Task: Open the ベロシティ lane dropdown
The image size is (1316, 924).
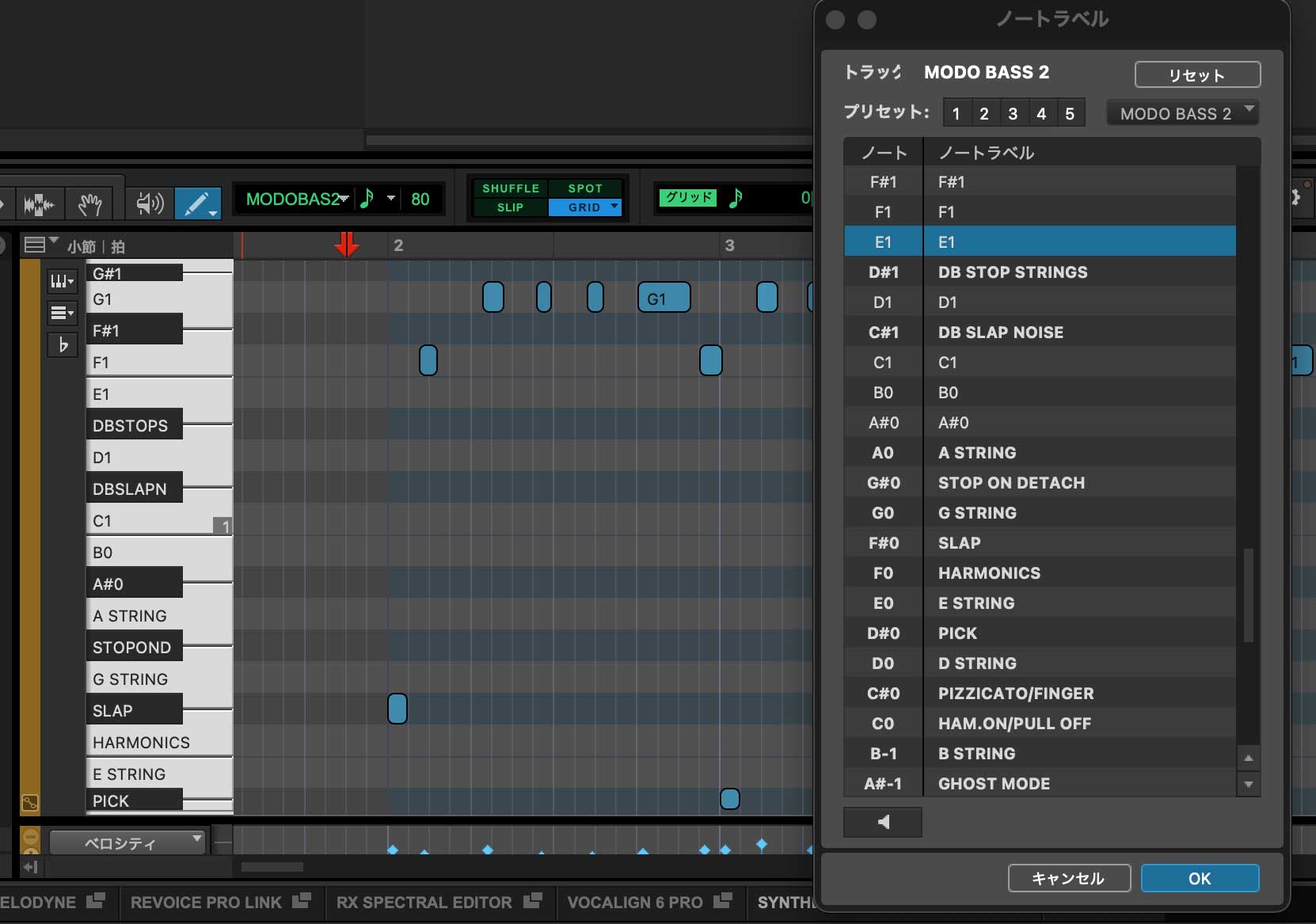Action: [x=127, y=842]
